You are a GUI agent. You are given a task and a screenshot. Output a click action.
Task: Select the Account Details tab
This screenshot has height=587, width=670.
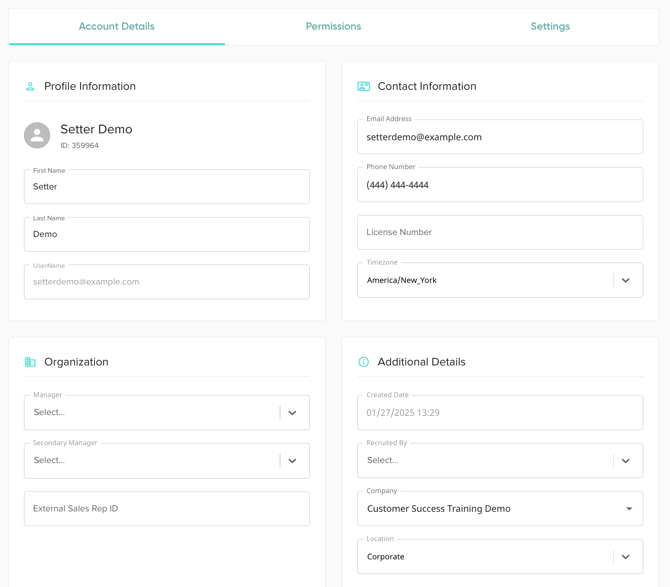[117, 26]
